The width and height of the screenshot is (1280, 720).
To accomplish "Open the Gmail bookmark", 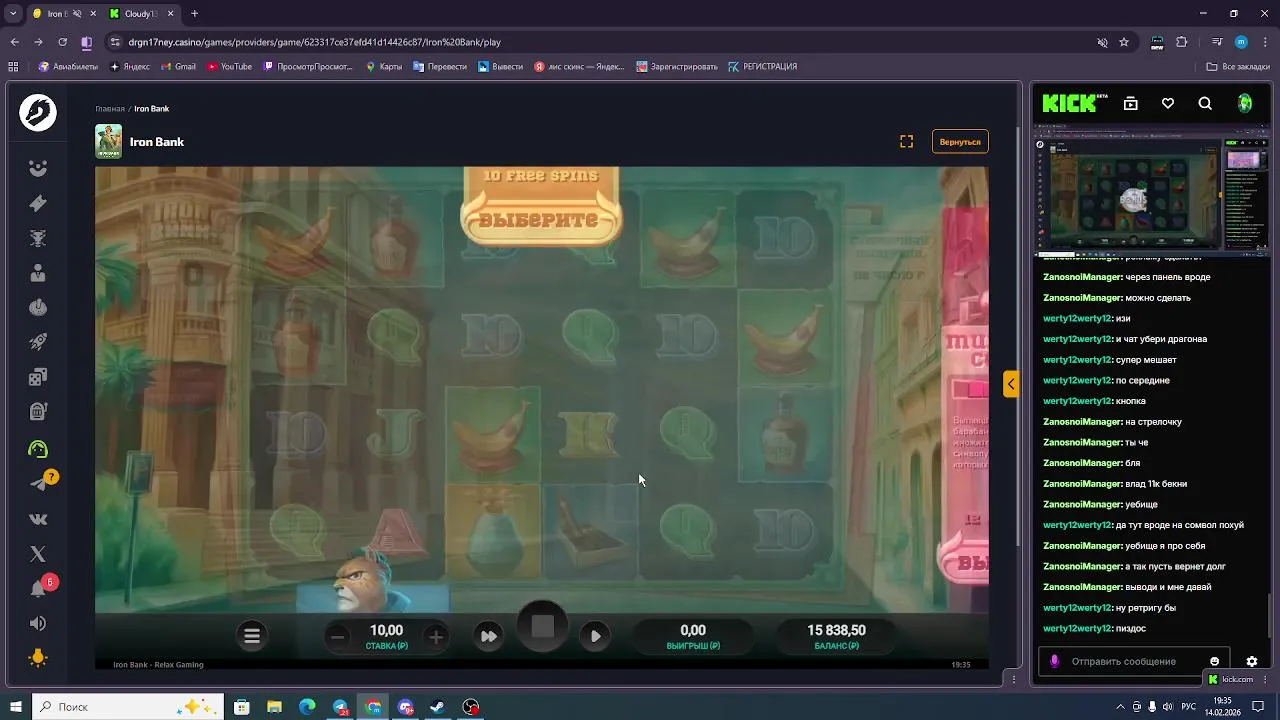I will 178,66.
